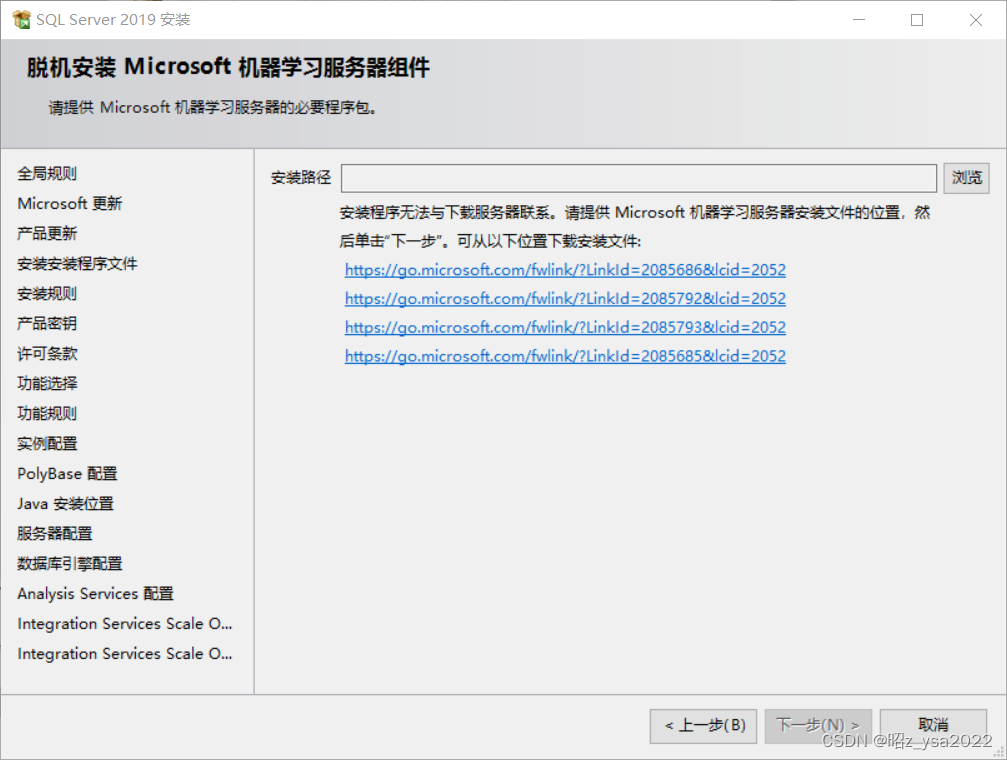Click the SQL Server setup title bar icon
This screenshot has width=1007, height=760.
(21, 19)
